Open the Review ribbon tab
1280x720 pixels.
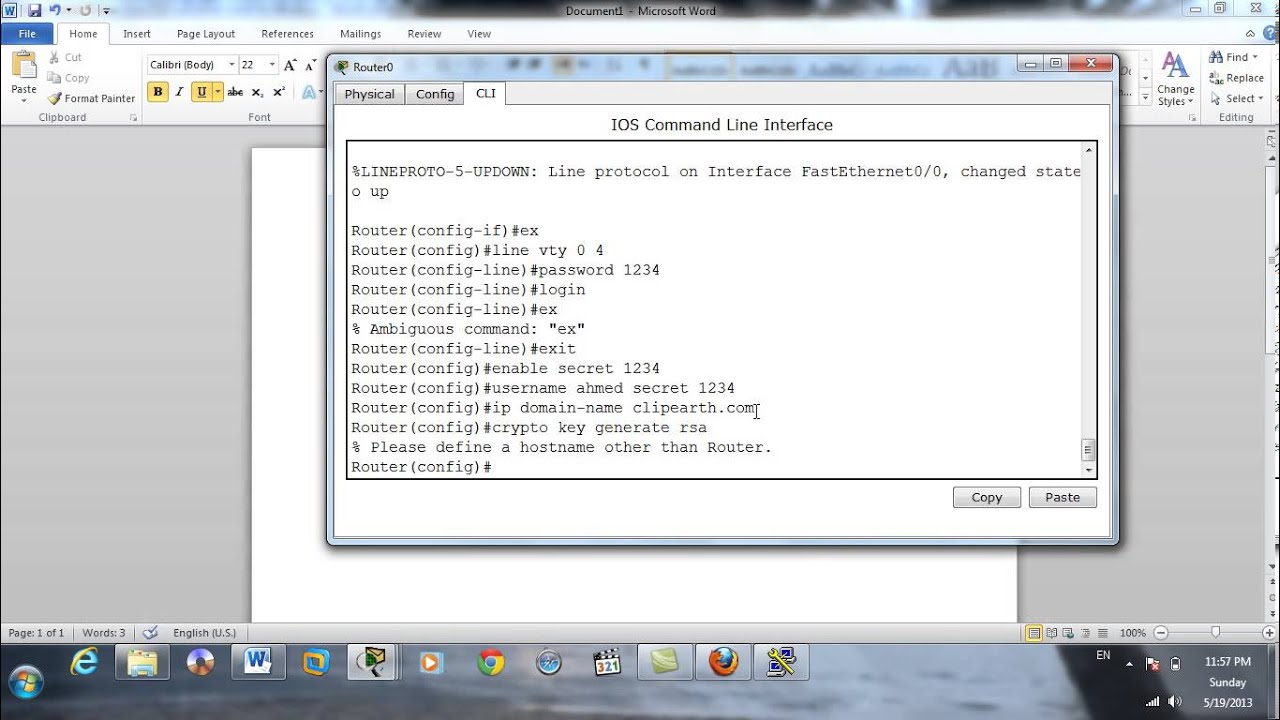click(424, 34)
